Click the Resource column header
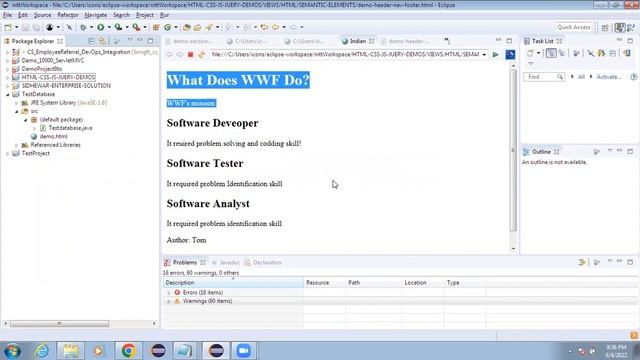This screenshot has height=360, width=640. [x=324, y=282]
